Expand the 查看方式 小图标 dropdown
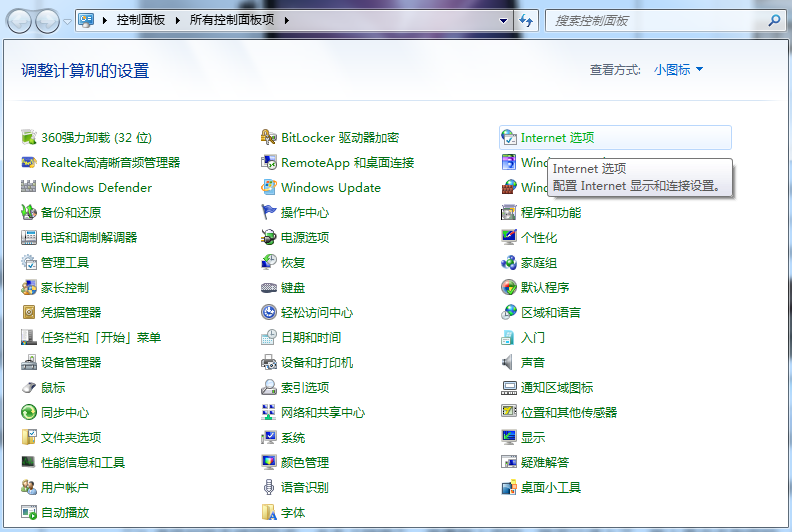 [678, 70]
